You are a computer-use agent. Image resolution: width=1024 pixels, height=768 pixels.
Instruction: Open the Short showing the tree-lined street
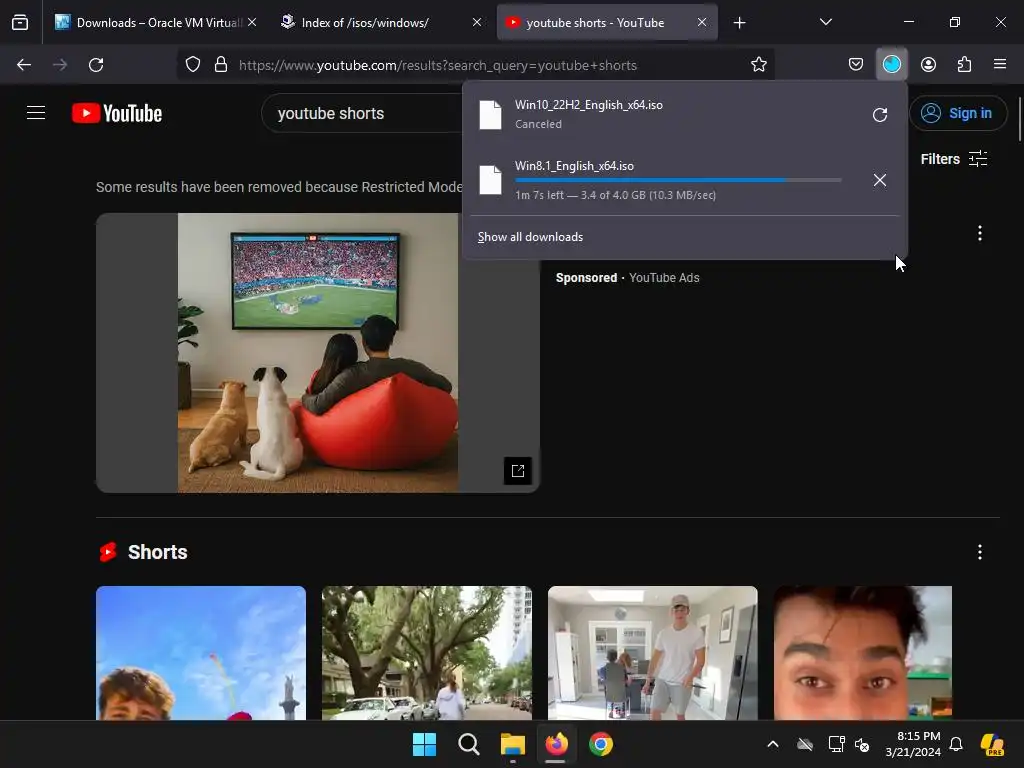(426, 653)
